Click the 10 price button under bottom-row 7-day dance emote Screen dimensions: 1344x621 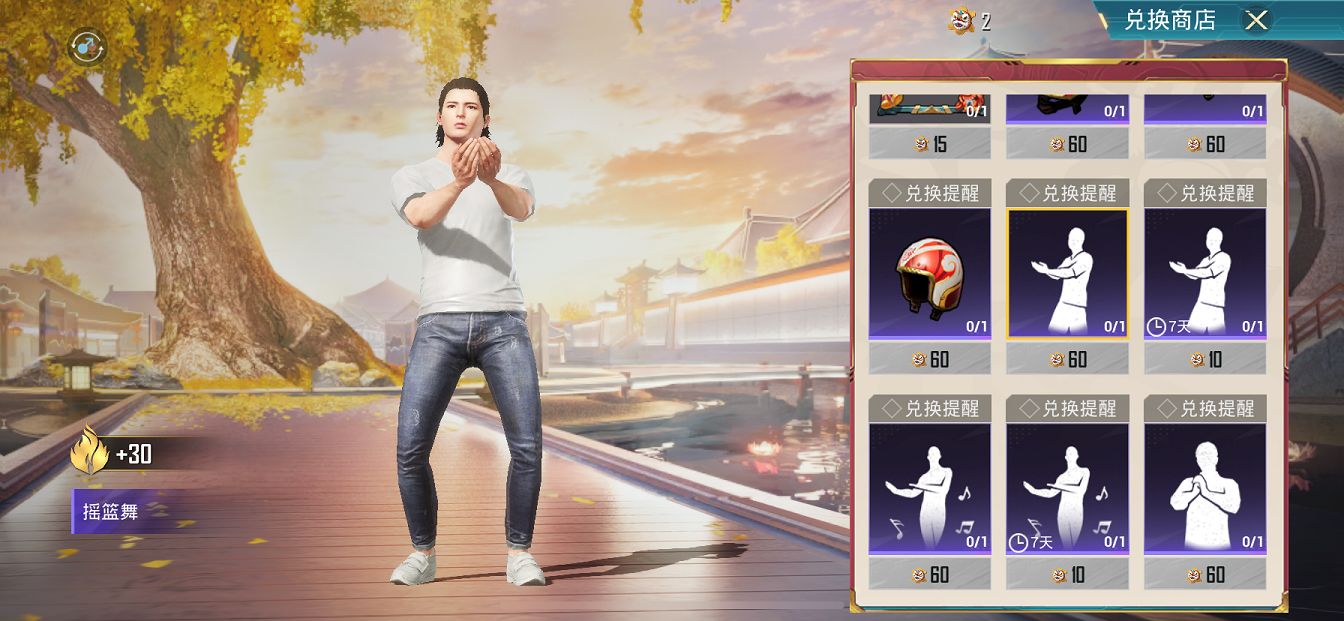[x=1067, y=574]
